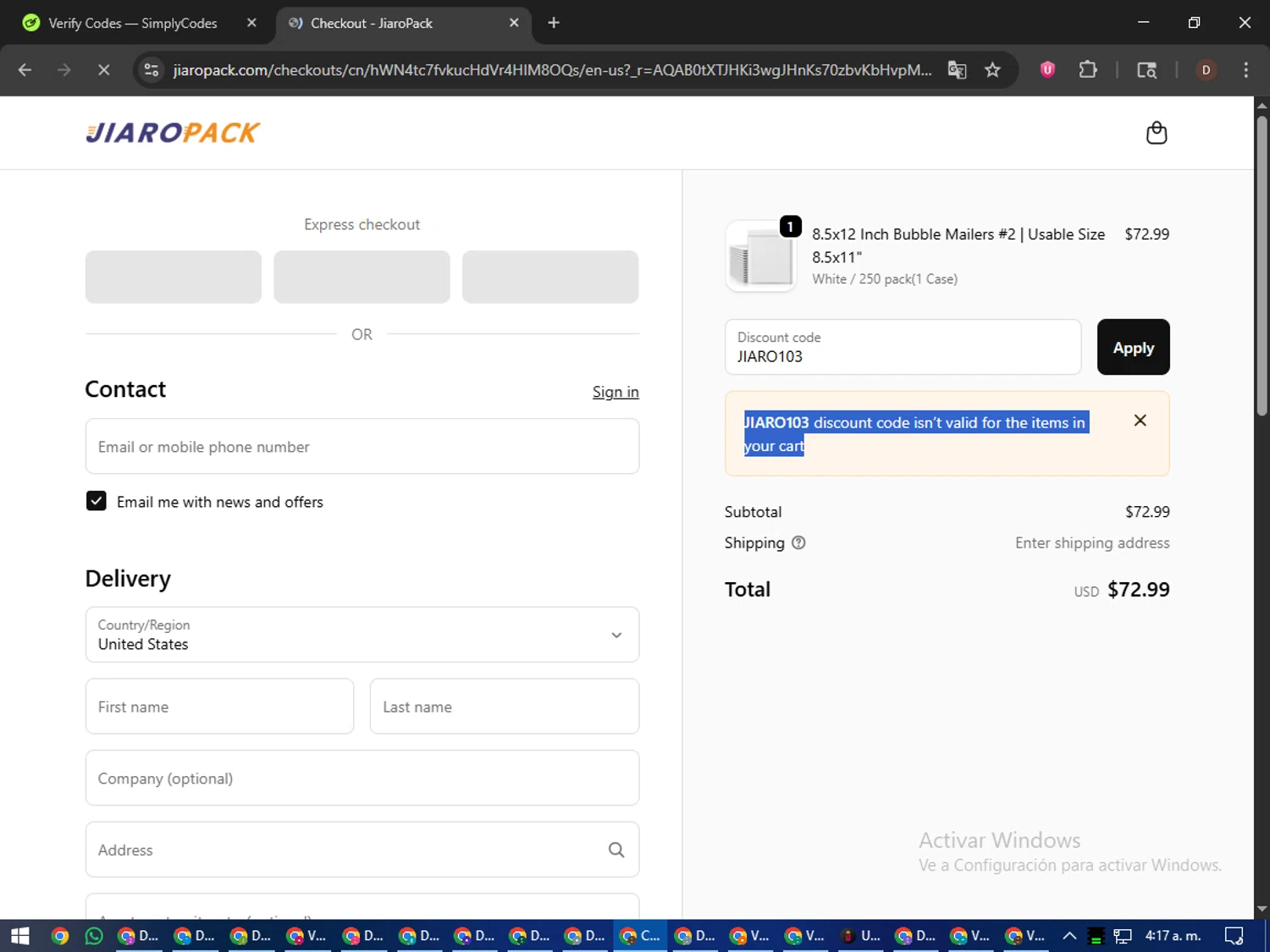This screenshot has height=952, width=1270.
Task: Switch to Verify Codes — SimplyCodes tab
Action: pos(132,23)
